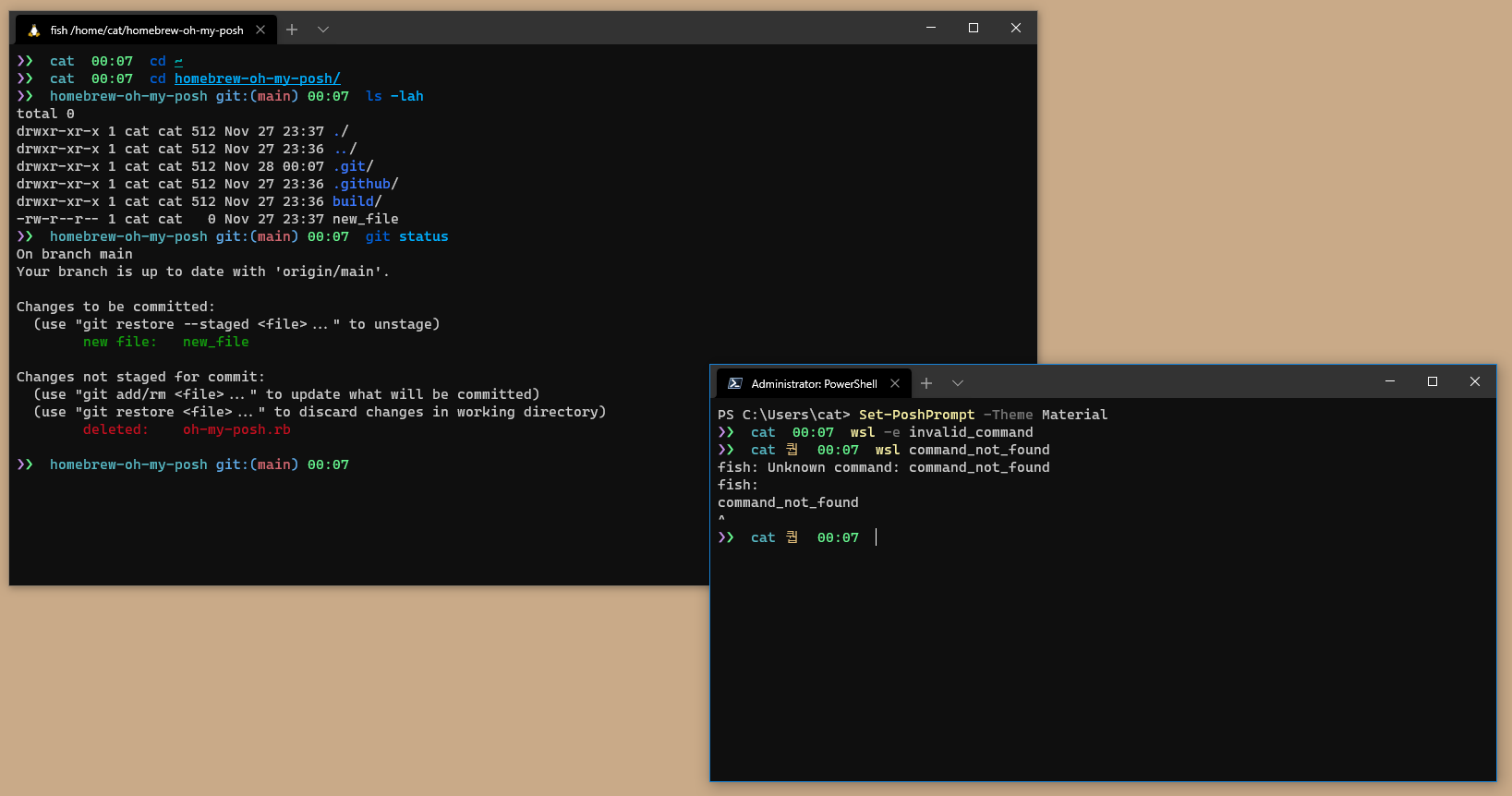Close the Administrator PowerShell window

[x=1475, y=381]
